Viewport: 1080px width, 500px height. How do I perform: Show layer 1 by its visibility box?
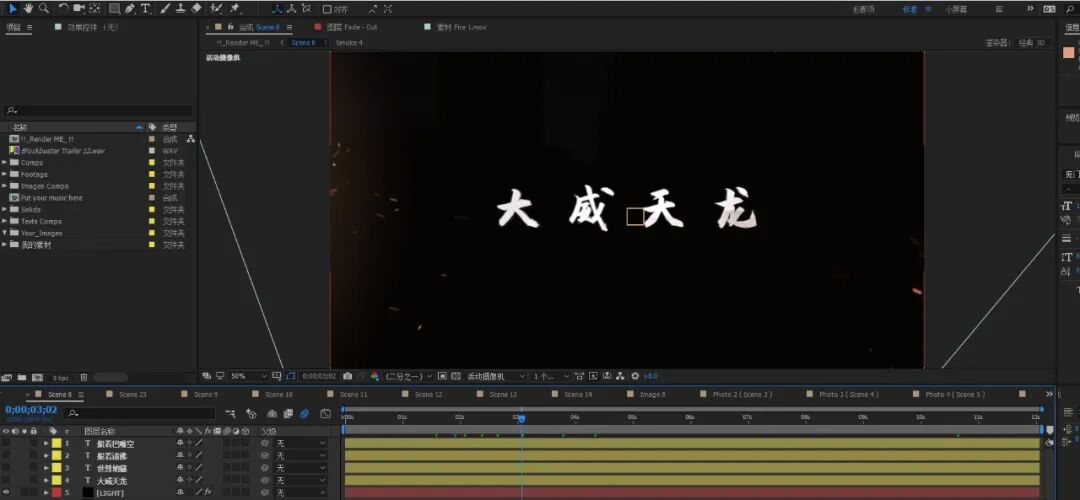pyautogui.click(x=6, y=444)
